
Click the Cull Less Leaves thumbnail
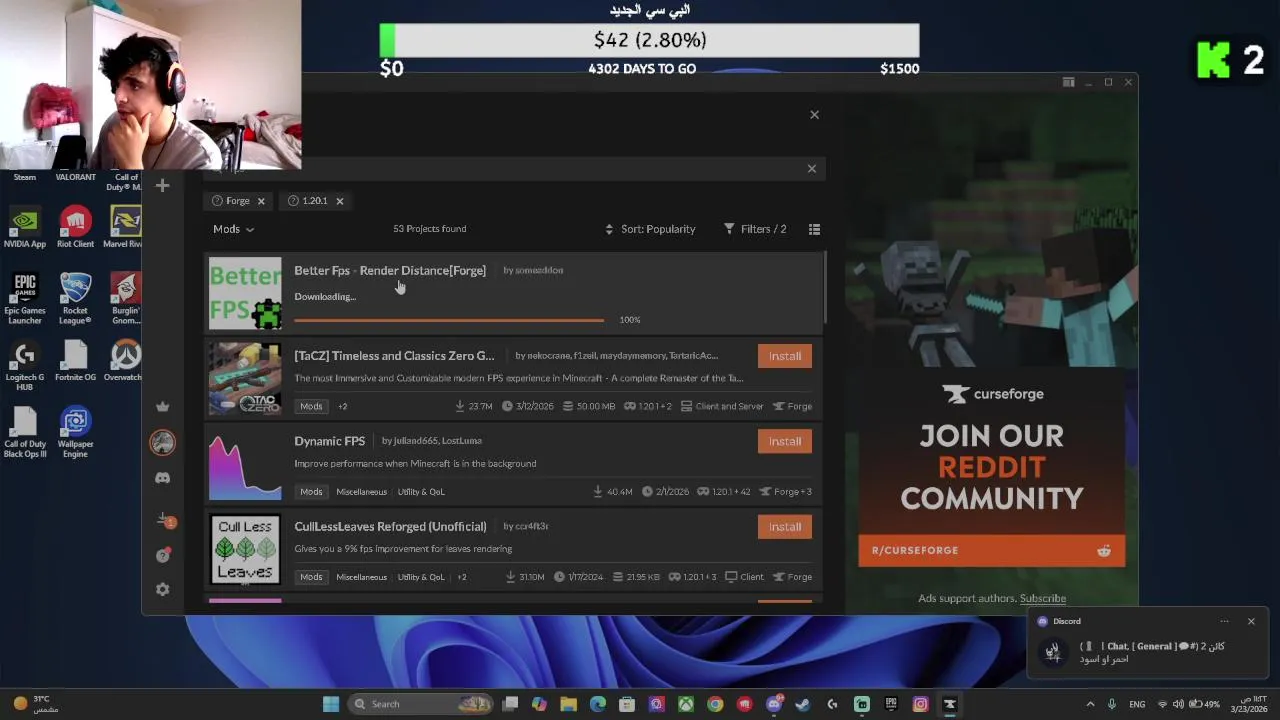[245, 549]
